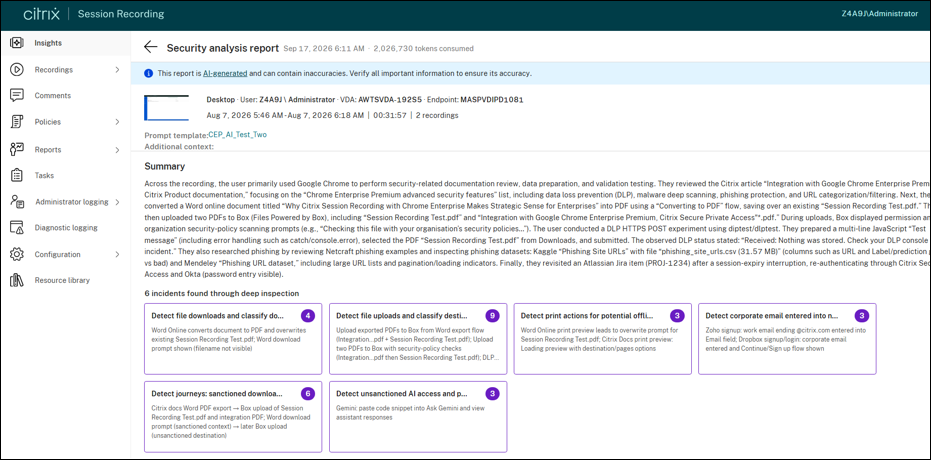The height and width of the screenshot is (460, 931).
Task: Click the Policies document icon
Action: click(x=17, y=122)
